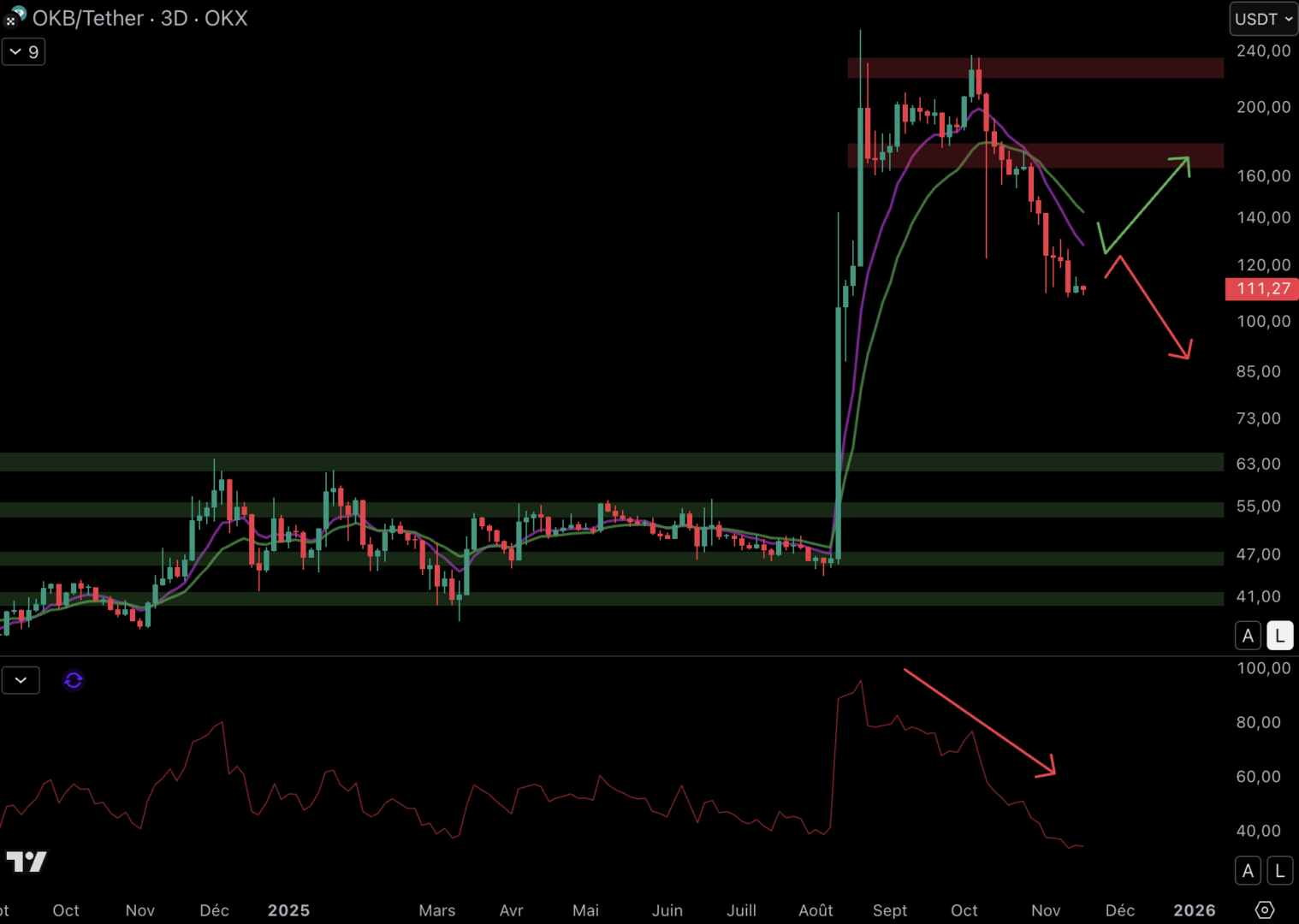
Task: Toggle log scale L on main price pane
Action: click(1279, 636)
